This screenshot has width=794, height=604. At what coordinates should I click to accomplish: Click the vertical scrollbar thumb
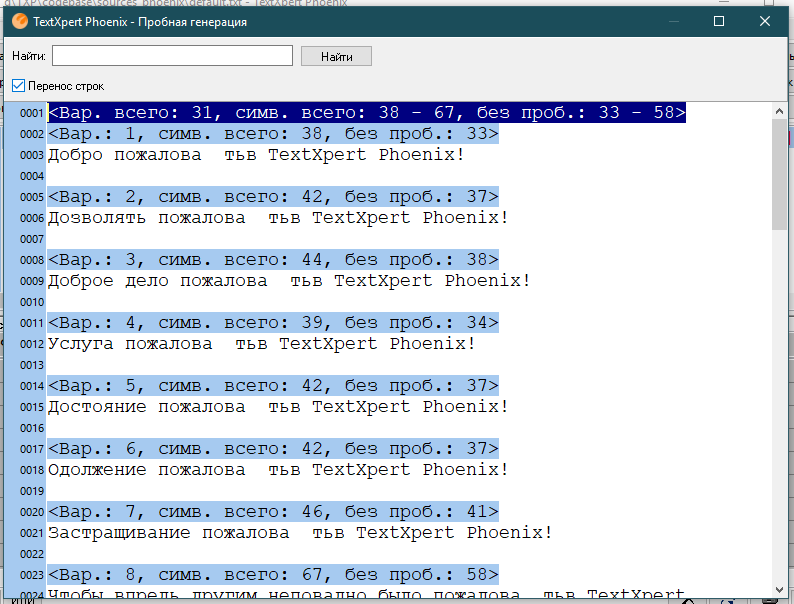pyautogui.click(x=779, y=175)
